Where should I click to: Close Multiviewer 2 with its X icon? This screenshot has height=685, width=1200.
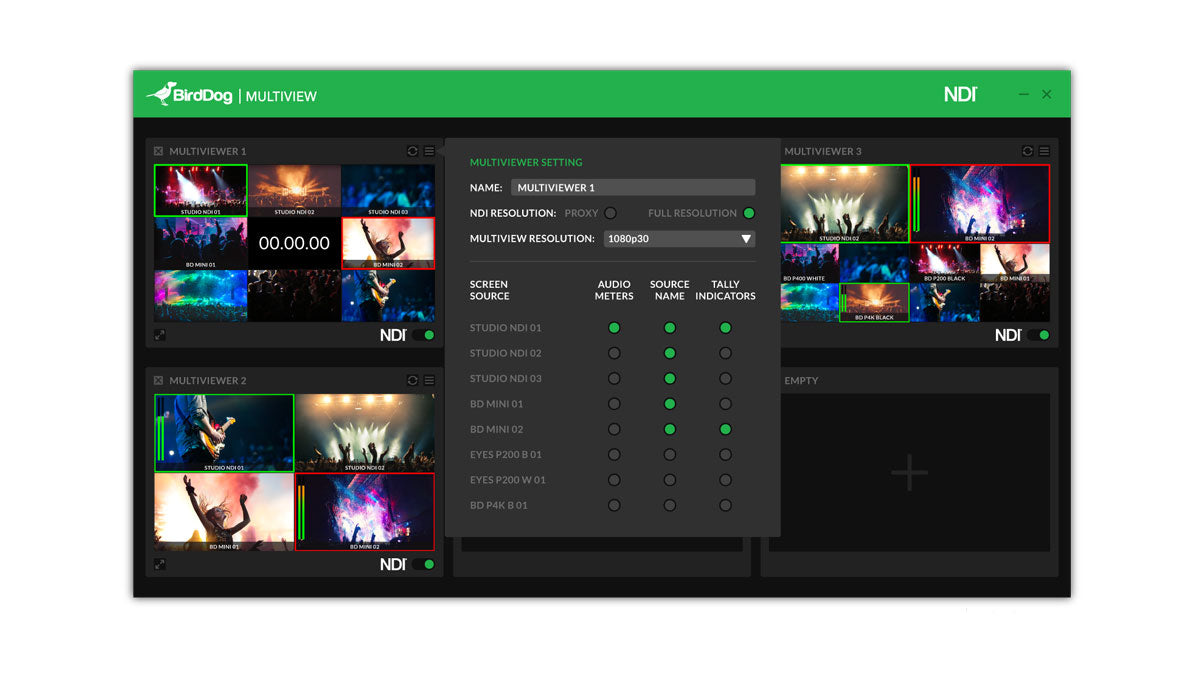[157, 380]
